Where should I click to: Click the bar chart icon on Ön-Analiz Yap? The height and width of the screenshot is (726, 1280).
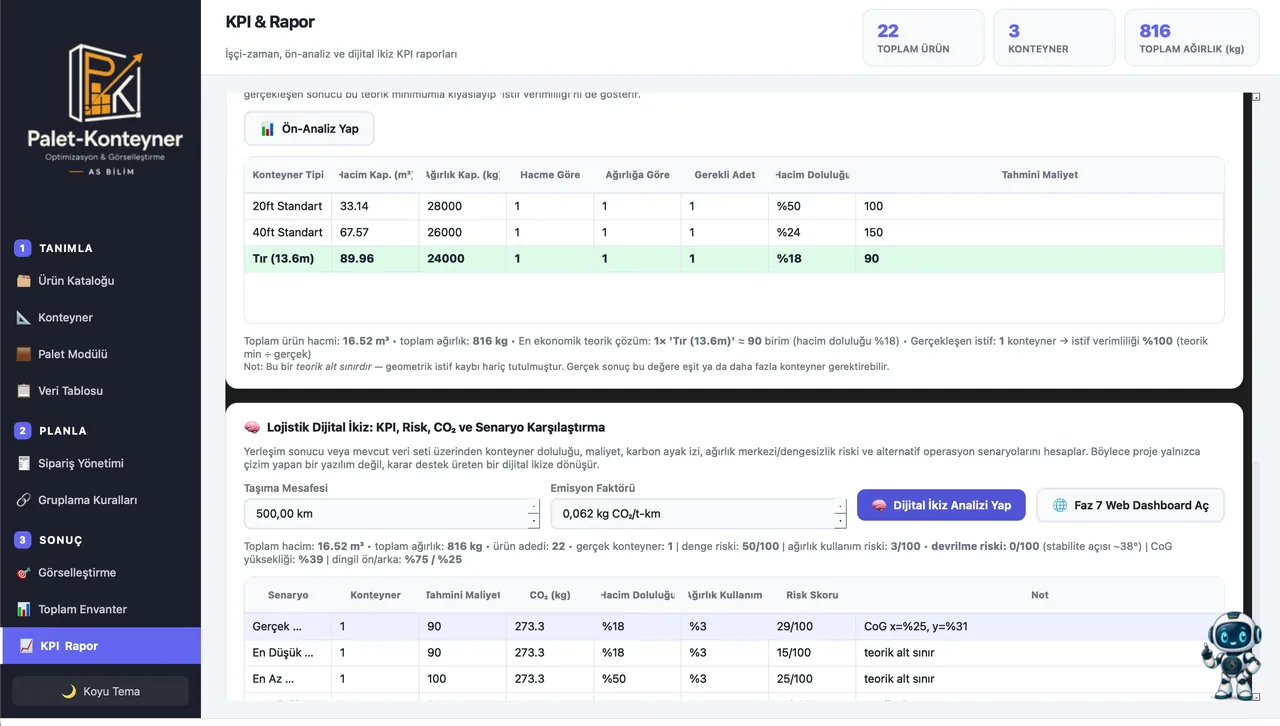[267, 129]
